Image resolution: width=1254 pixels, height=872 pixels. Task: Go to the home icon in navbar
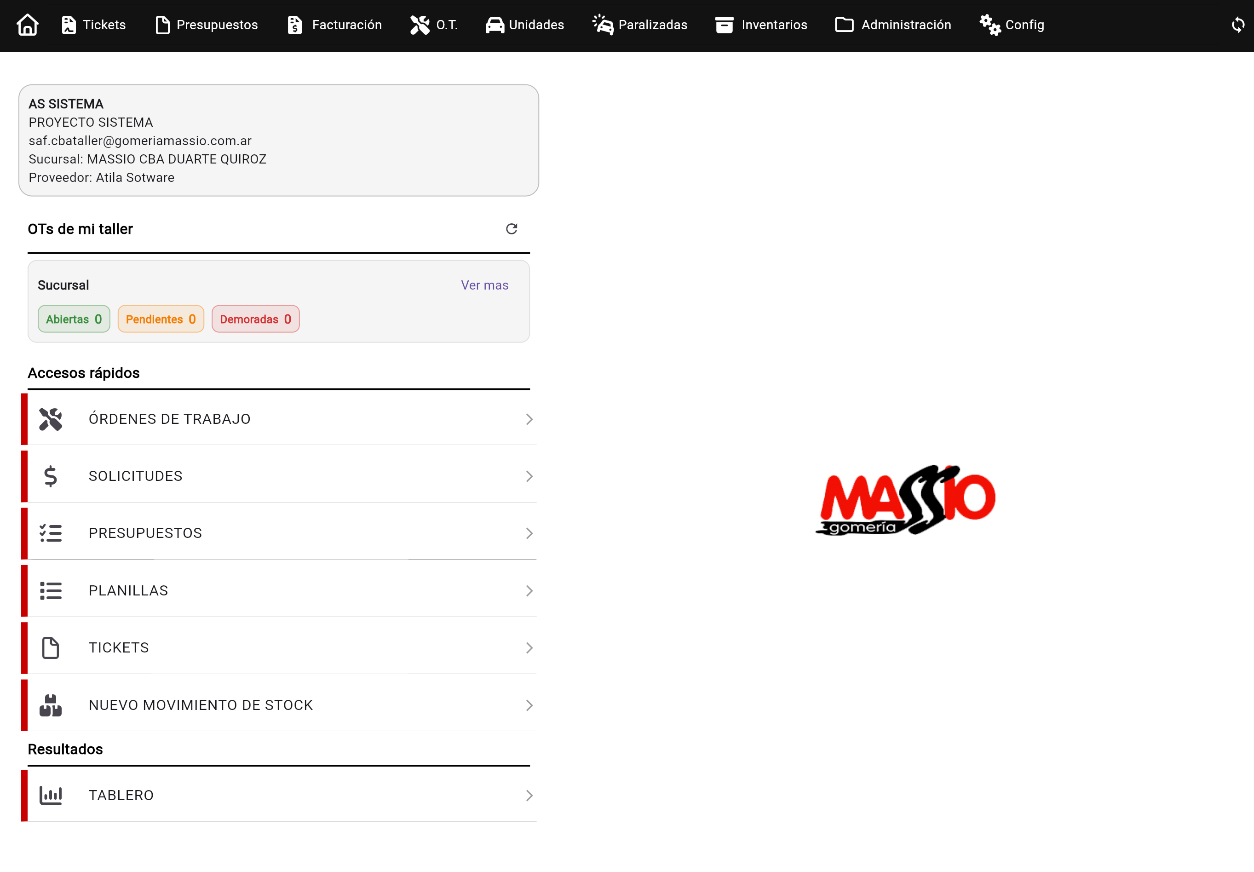28,25
